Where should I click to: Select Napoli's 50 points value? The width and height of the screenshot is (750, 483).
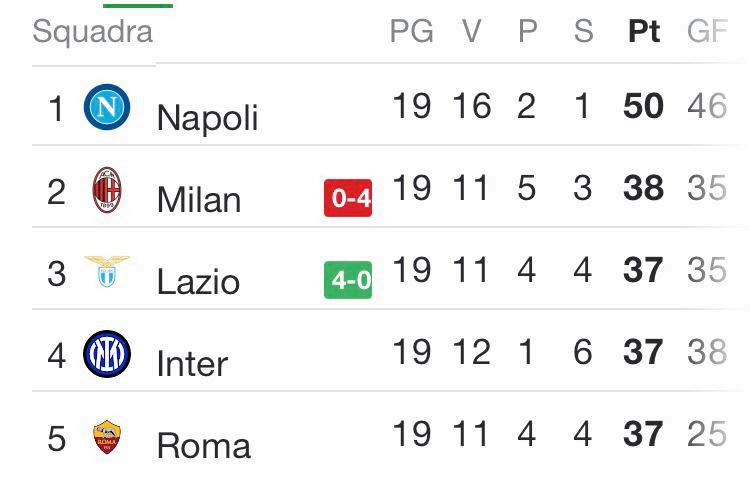tap(643, 106)
